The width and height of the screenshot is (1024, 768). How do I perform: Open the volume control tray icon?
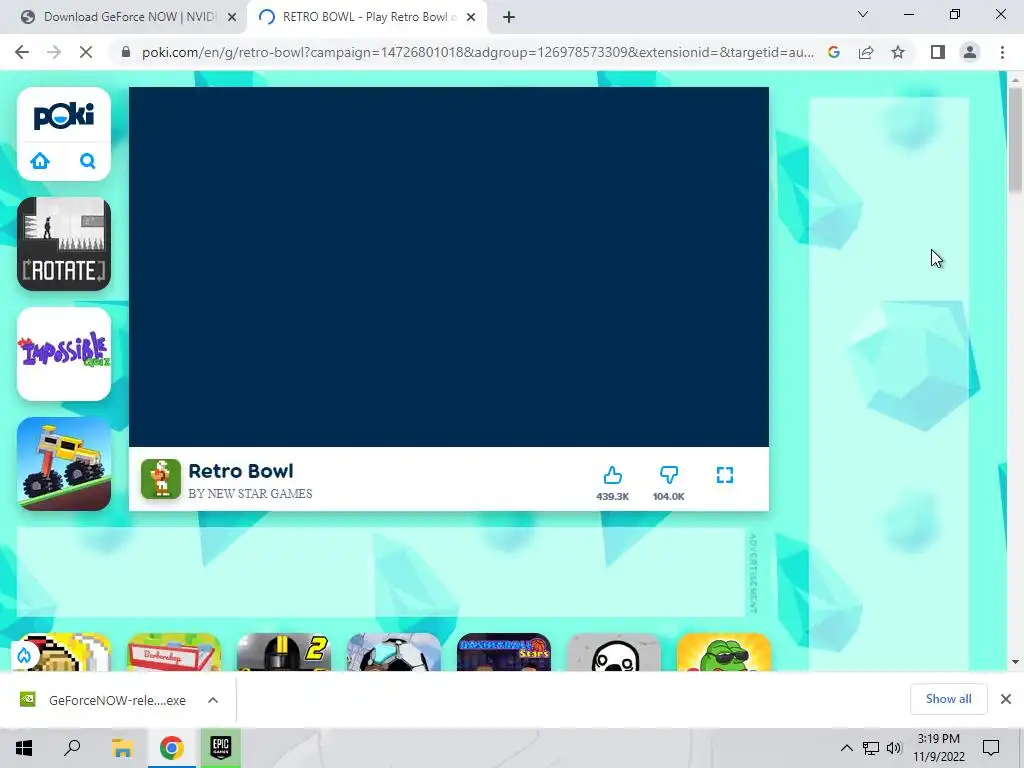point(894,748)
